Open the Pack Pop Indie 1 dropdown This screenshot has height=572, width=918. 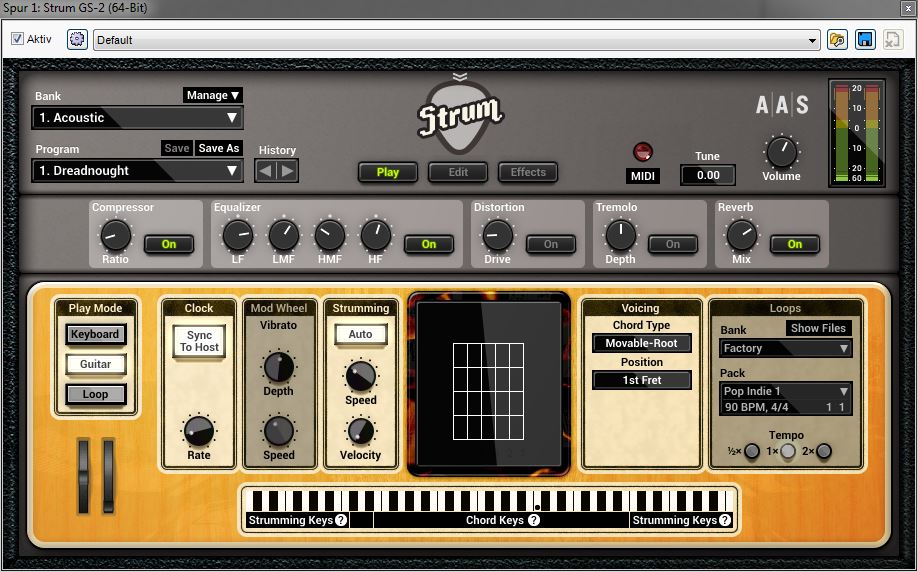point(786,399)
